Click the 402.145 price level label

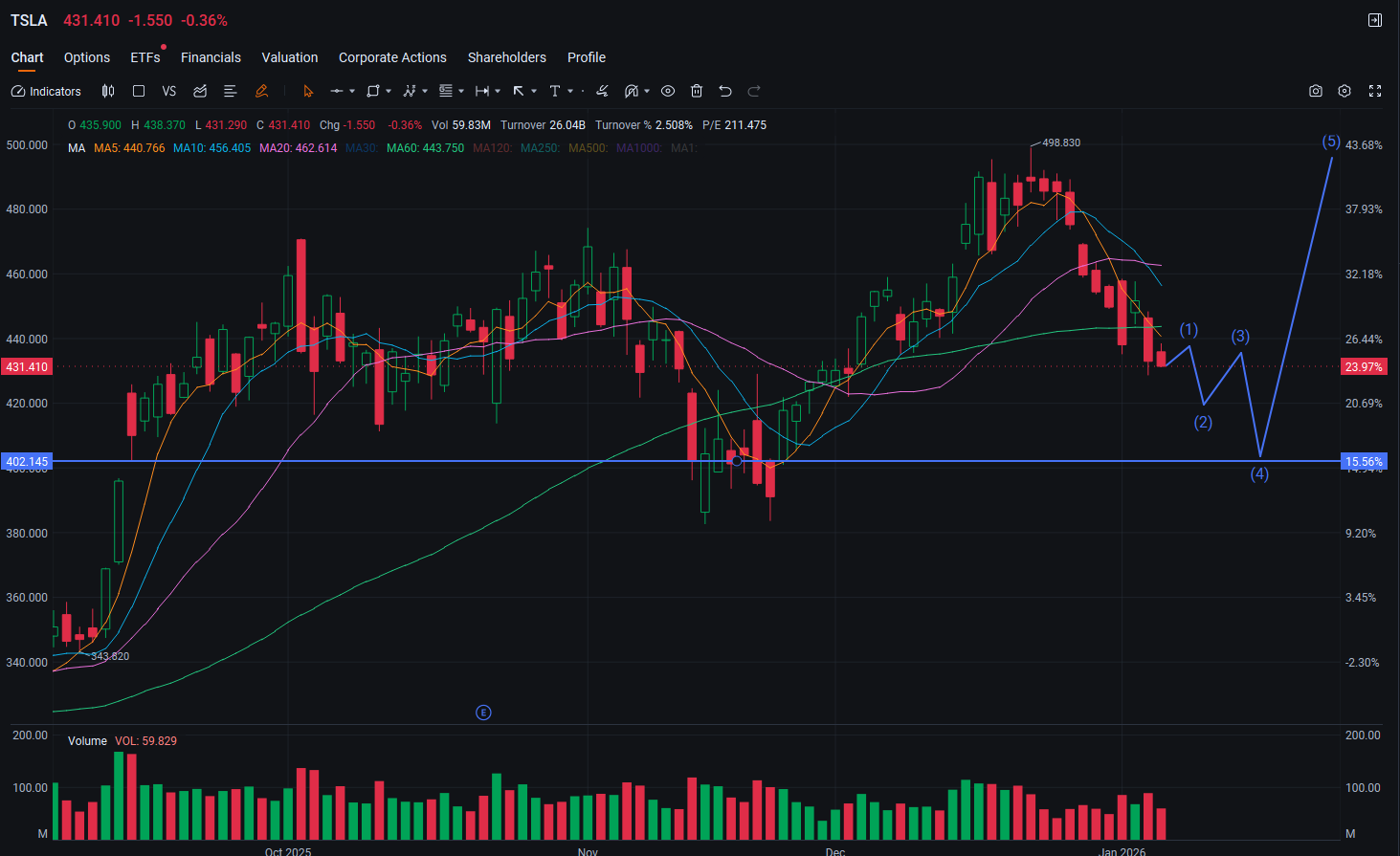(x=27, y=462)
